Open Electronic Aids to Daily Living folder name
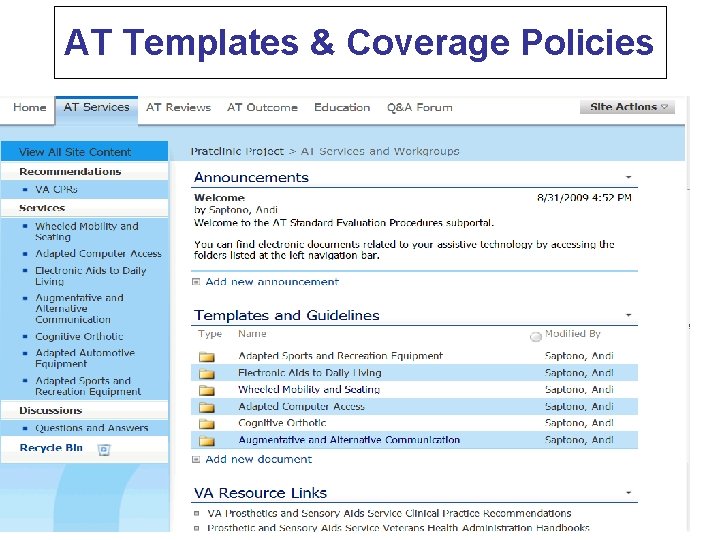Image resolution: width=720 pixels, height=540 pixels. (309, 373)
